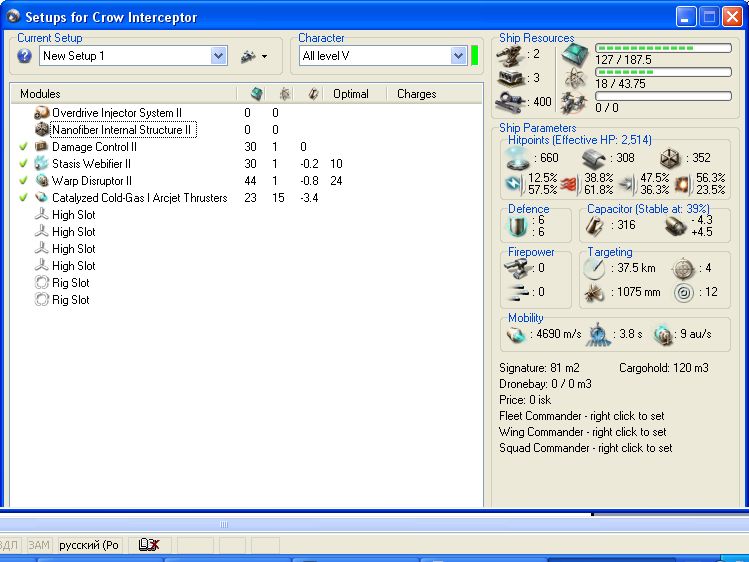Click the Signature: 81 m2 text
749x562 pixels.
coord(539,368)
